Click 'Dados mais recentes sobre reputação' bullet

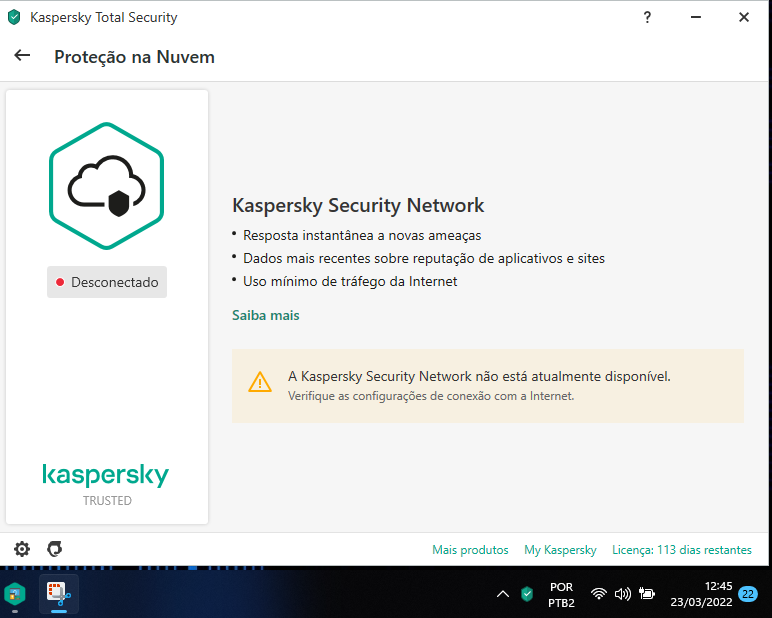coord(423,259)
